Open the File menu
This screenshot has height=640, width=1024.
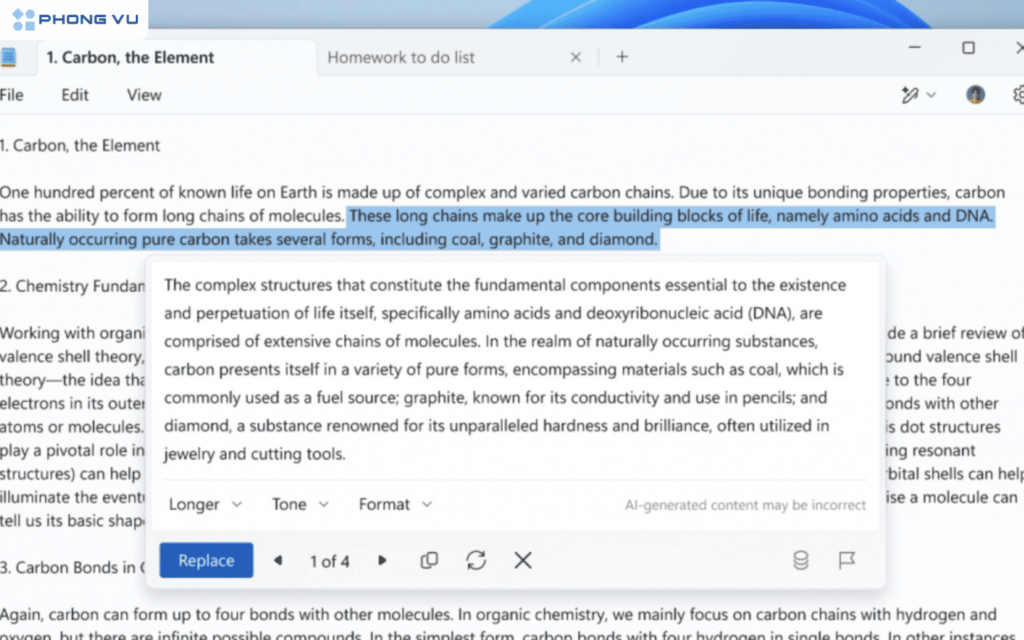point(12,95)
